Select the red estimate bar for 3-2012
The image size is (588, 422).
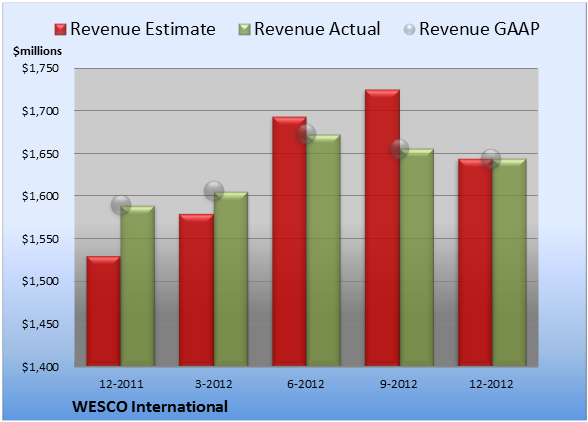[196, 290]
